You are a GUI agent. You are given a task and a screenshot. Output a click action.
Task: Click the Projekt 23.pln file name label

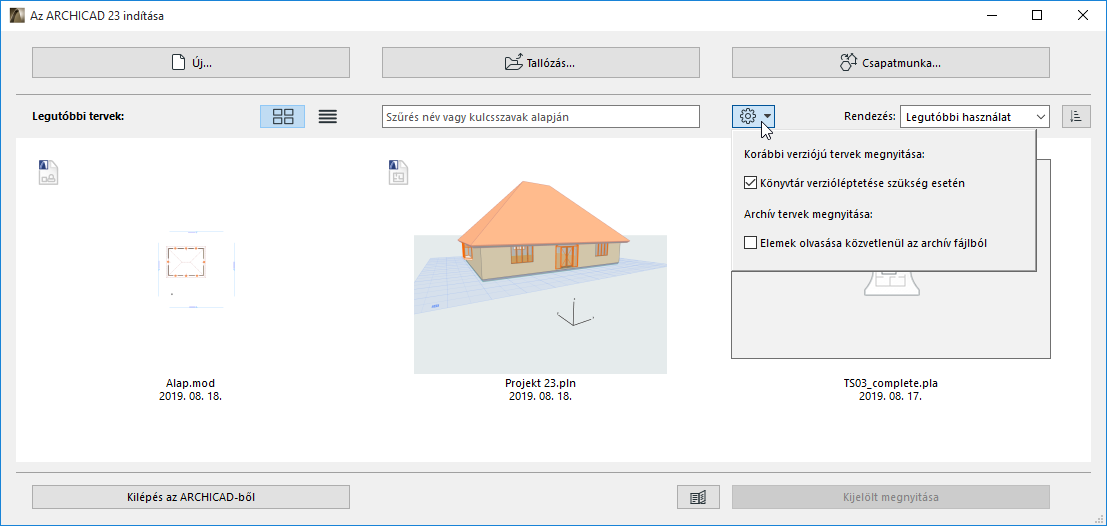(540, 384)
